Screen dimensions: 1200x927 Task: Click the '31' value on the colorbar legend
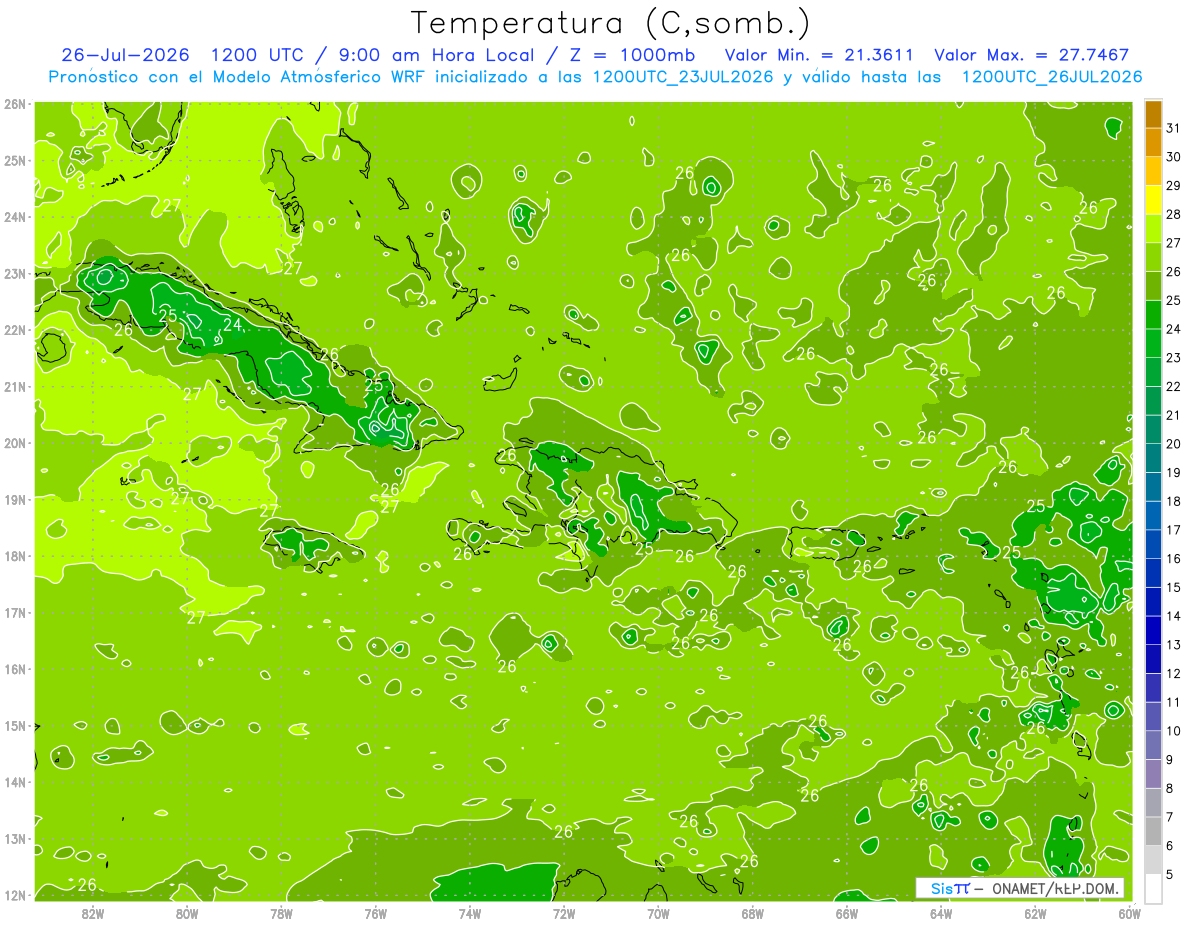1173,128
